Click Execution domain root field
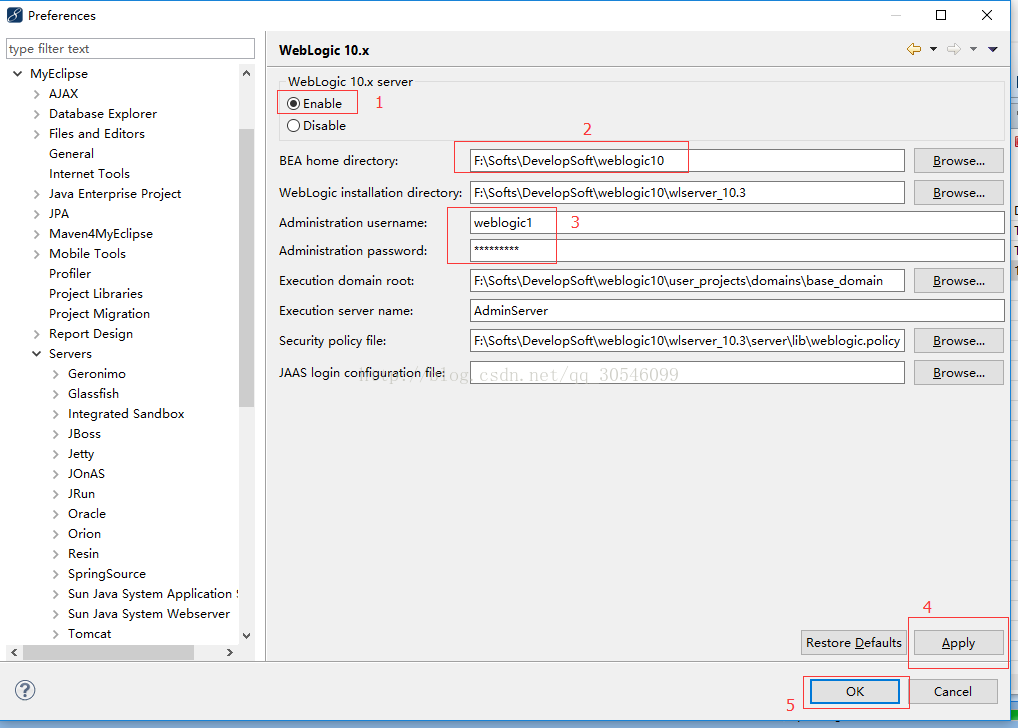This screenshot has height=728, width=1018. [x=687, y=281]
